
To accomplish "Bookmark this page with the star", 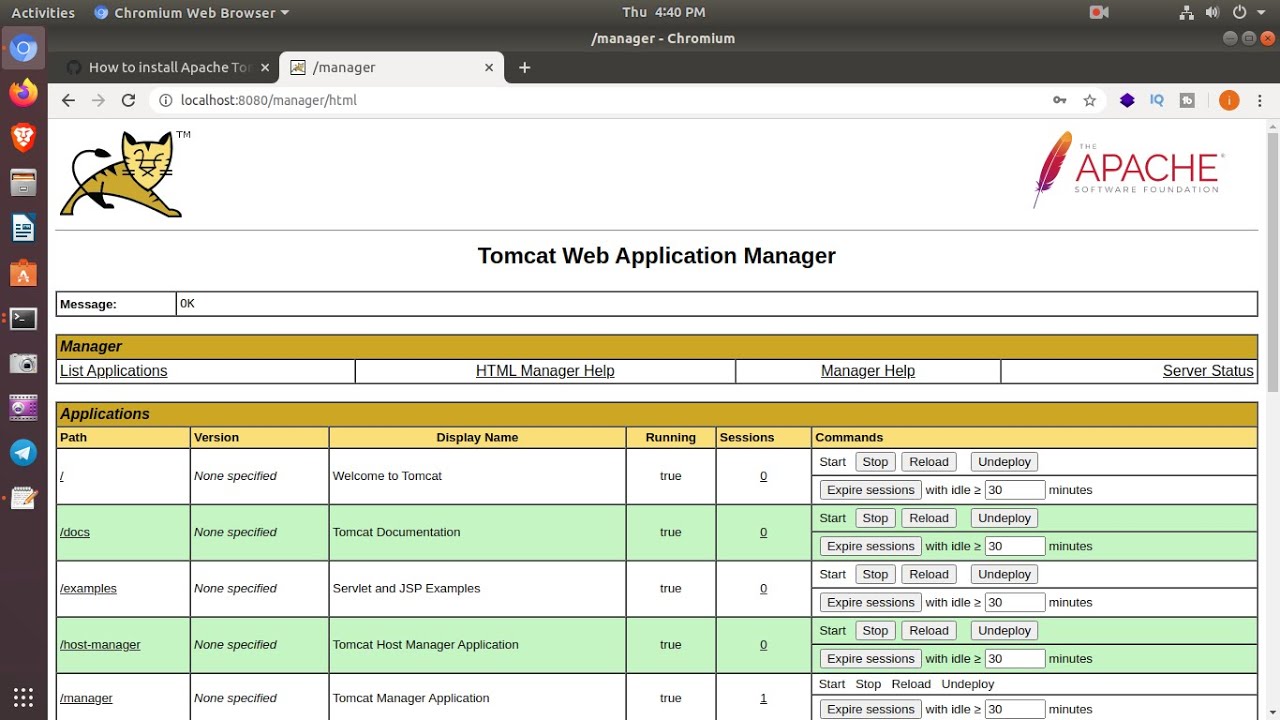I will click(1090, 100).
